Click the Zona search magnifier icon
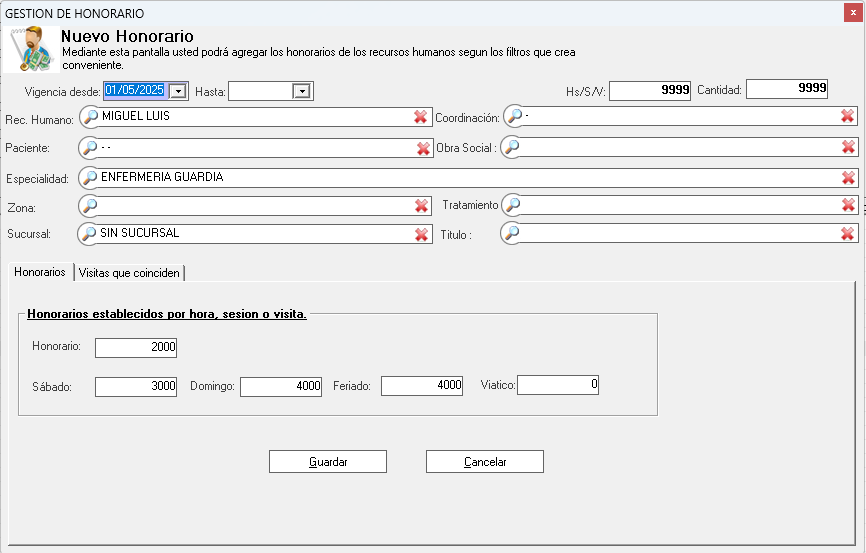866x553 pixels. (x=90, y=206)
